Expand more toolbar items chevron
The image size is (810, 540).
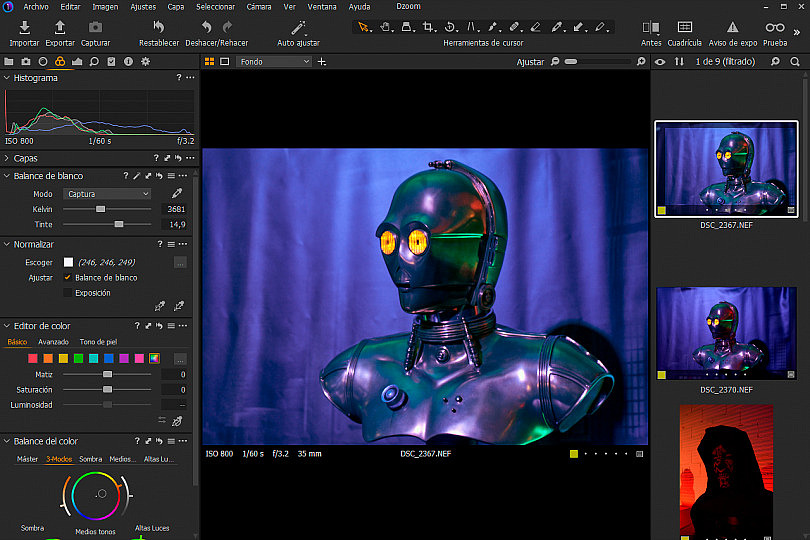797,32
